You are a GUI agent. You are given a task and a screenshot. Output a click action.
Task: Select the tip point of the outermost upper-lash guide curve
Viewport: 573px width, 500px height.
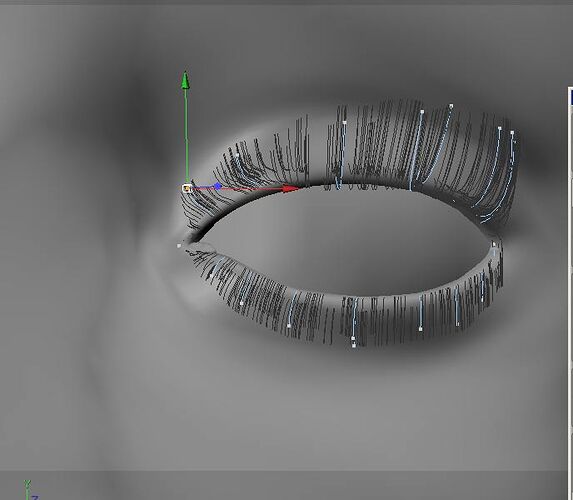pyautogui.click(x=512, y=133)
